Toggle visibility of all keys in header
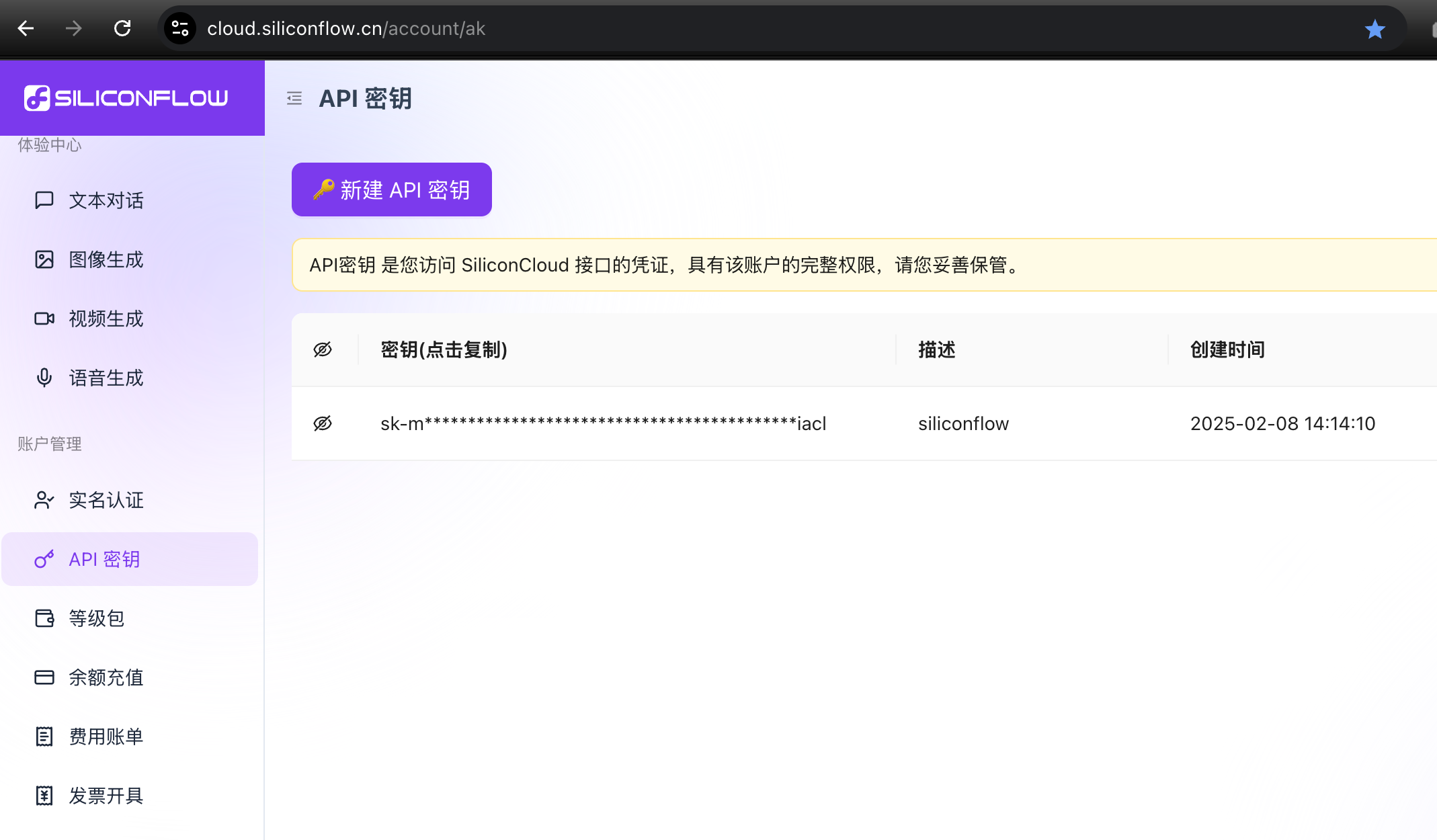This screenshot has width=1437, height=840. (323, 349)
